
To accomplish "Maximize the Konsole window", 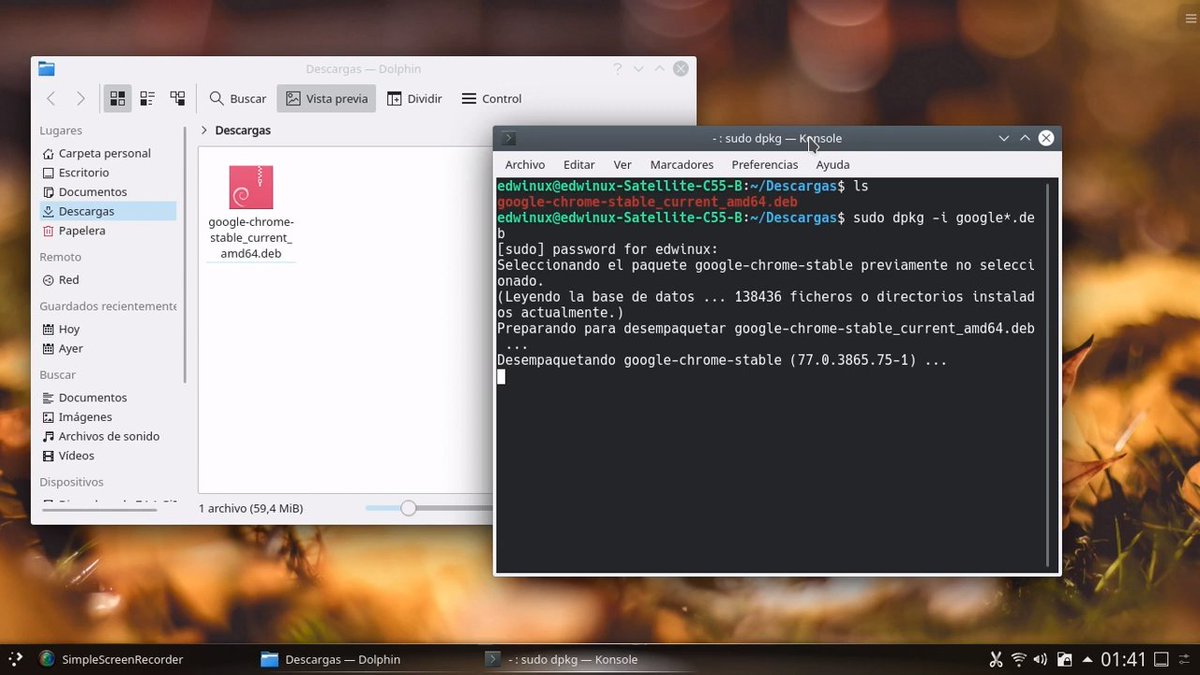I will point(1025,139).
